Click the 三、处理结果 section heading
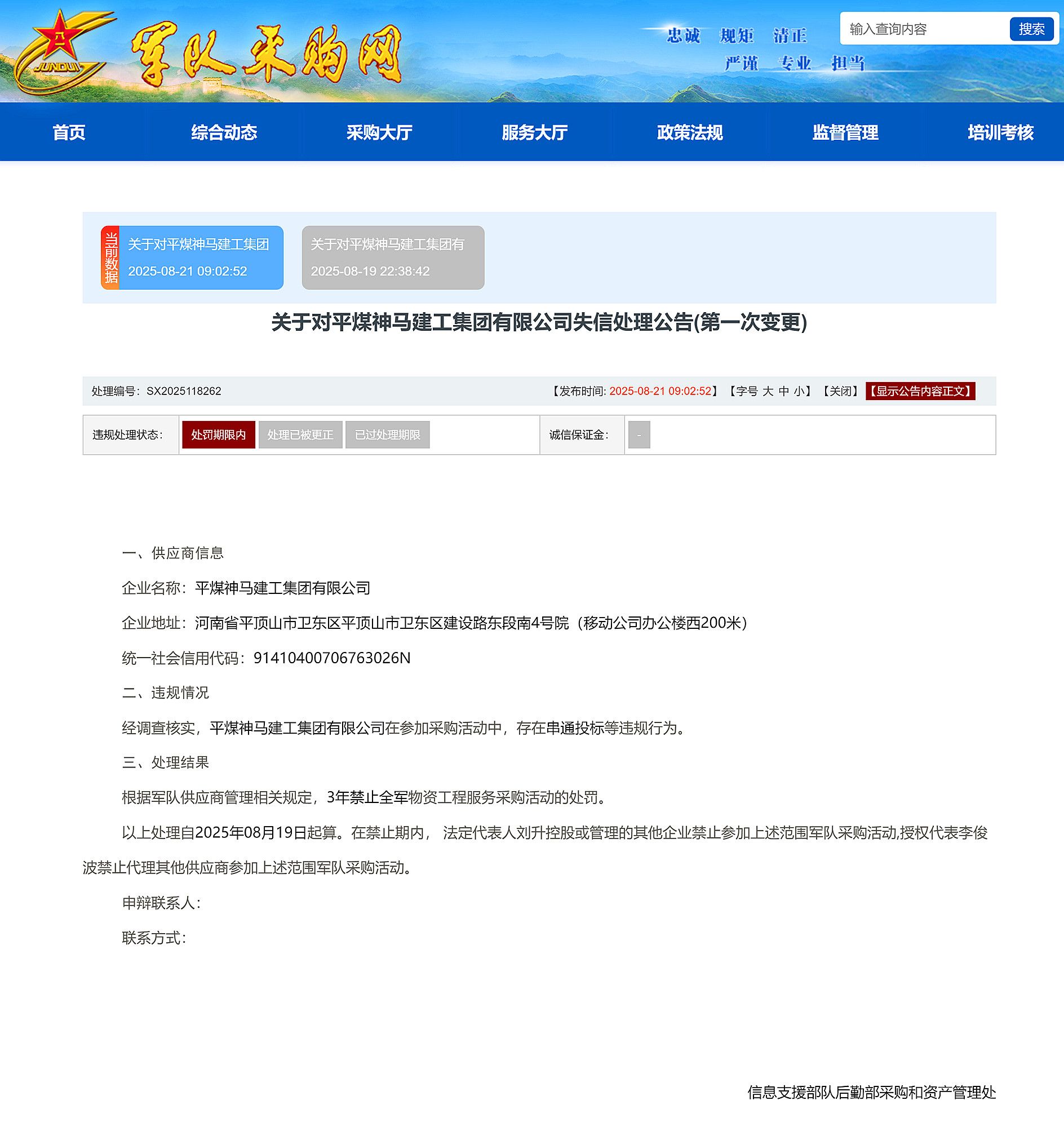 166,762
